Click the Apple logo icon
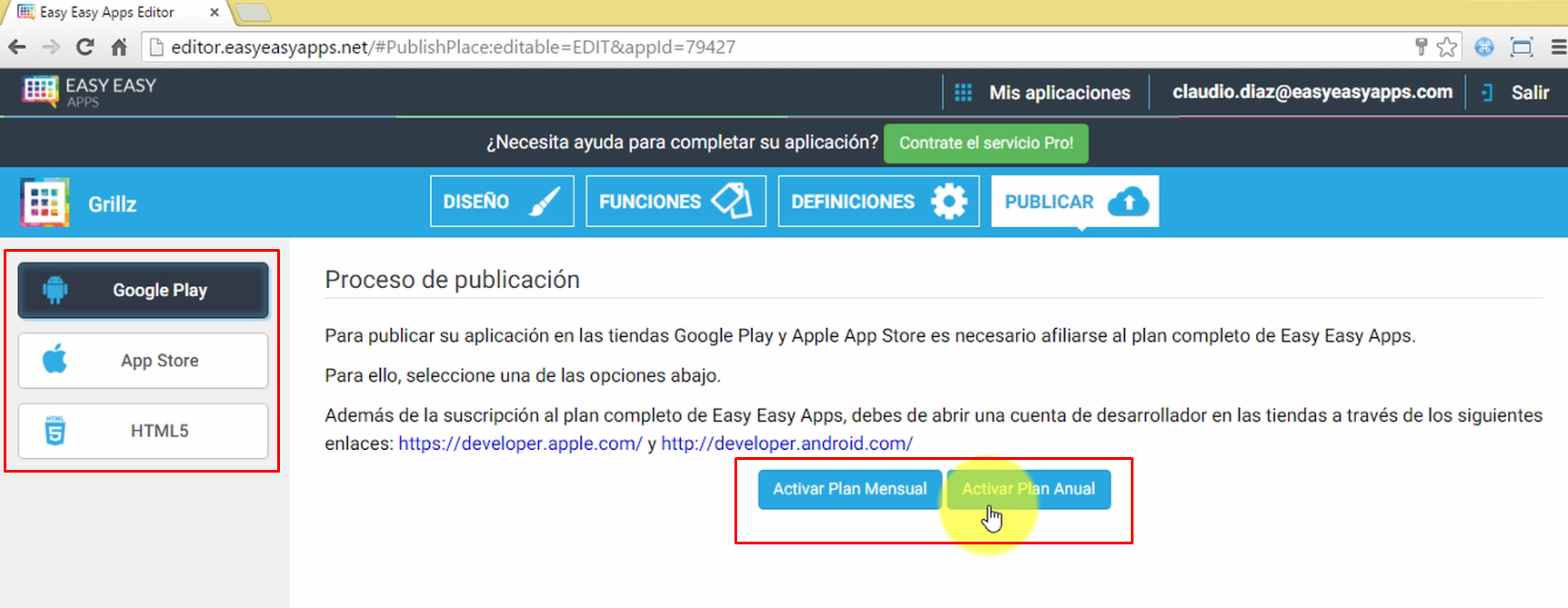Screen dimensions: 1568x608 click(55, 359)
